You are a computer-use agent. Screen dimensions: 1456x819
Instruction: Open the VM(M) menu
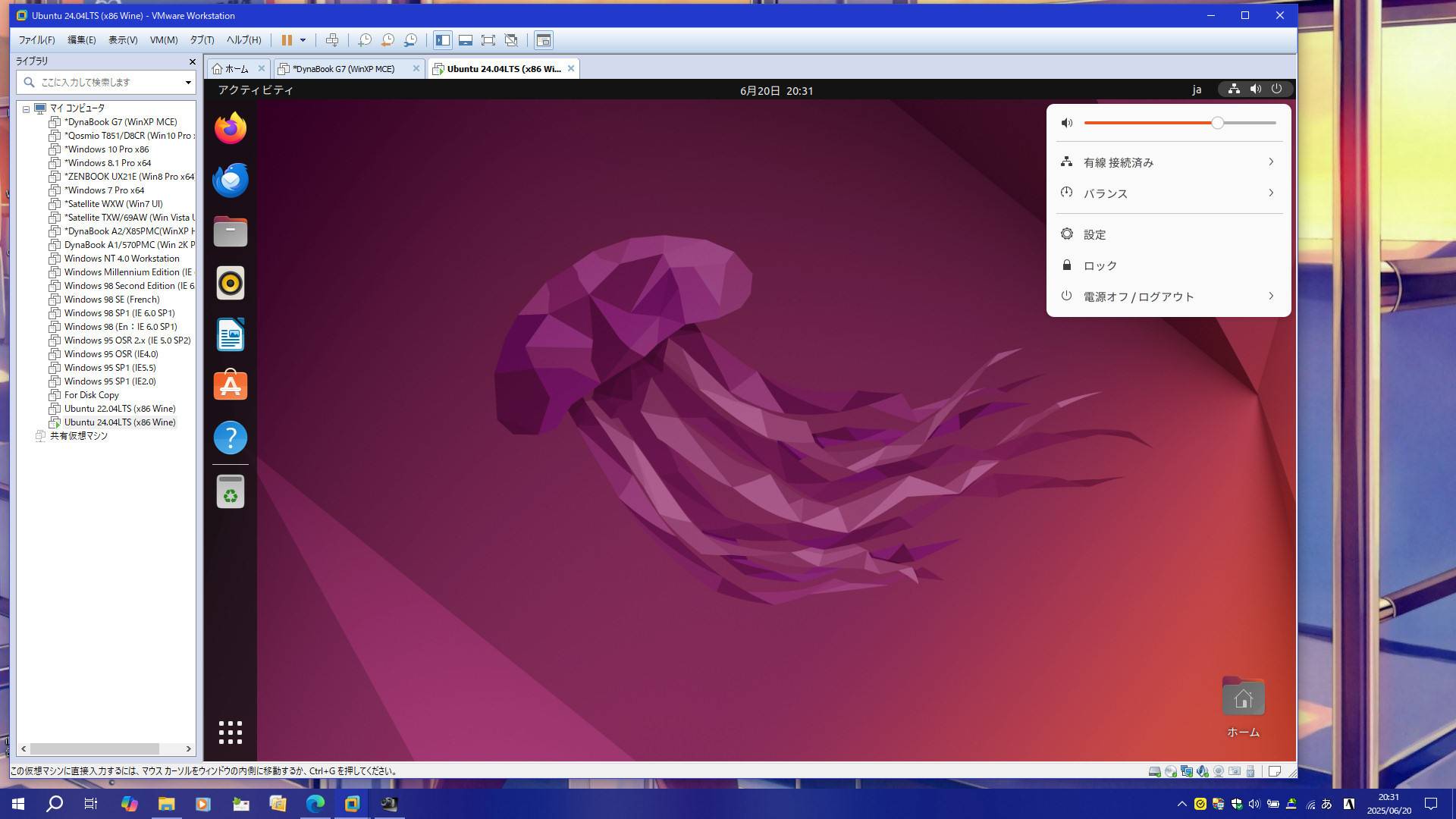(x=164, y=40)
